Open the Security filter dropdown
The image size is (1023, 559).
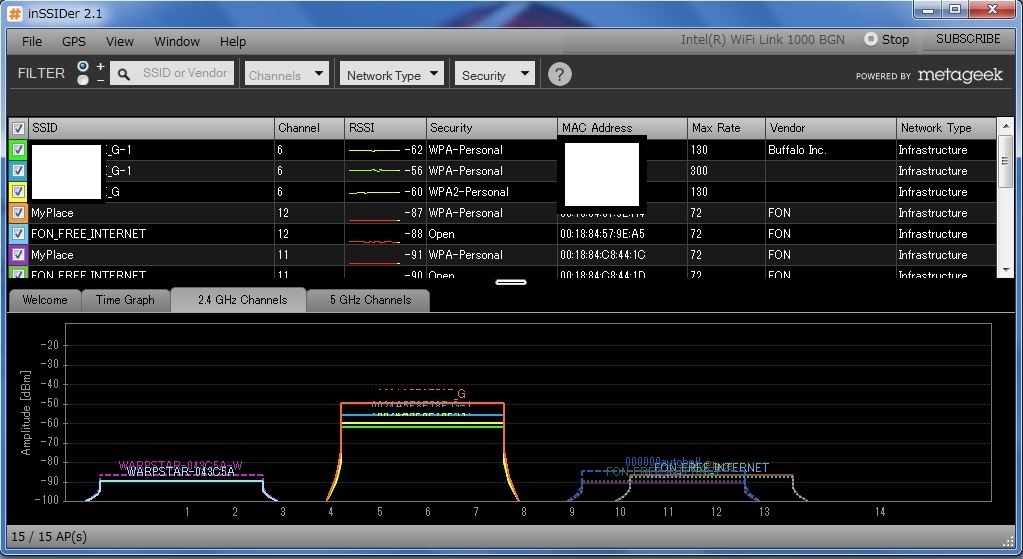pyautogui.click(x=495, y=75)
